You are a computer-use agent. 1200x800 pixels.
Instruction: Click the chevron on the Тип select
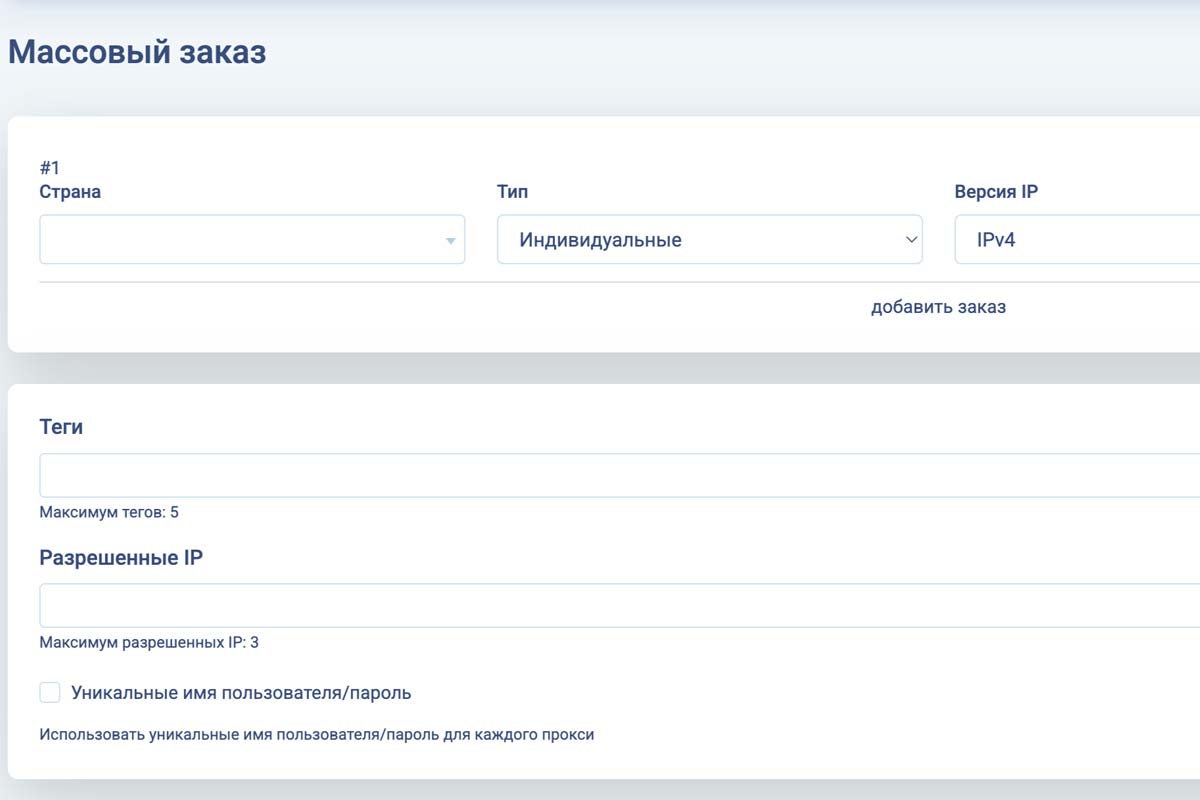(910, 240)
